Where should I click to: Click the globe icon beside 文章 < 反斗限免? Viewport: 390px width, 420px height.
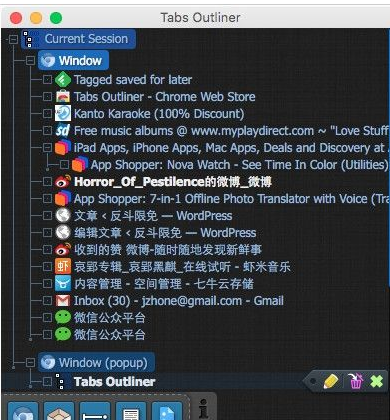pyautogui.click(x=63, y=215)
